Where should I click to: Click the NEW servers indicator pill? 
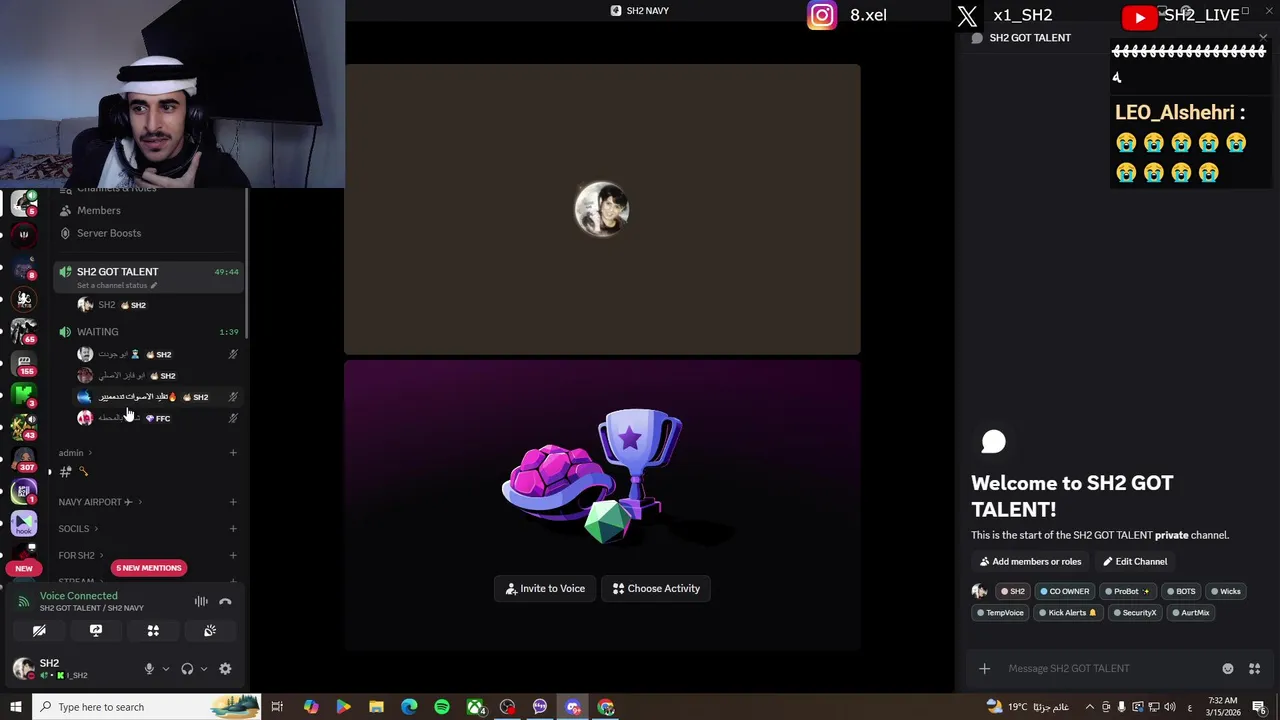click(x=24, y=568)
